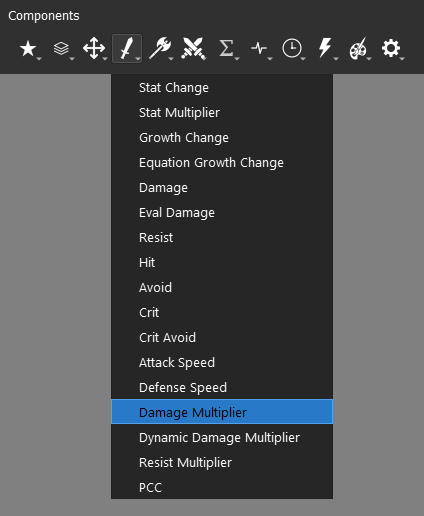This screenshot has height=516, width=424.
Task: Click the sword combat components icon
Action: pyautogui.click(x=127, y=49)
